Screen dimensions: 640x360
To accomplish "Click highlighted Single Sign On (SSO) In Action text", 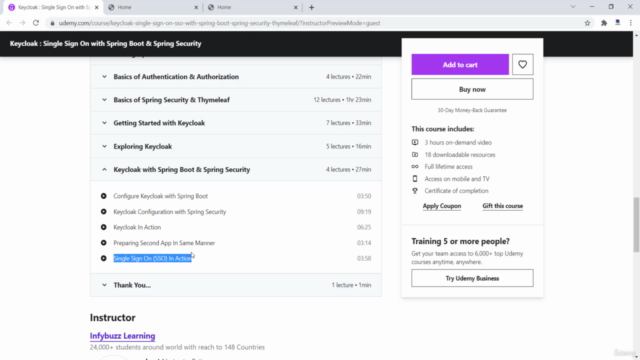I will coord(152,258).
